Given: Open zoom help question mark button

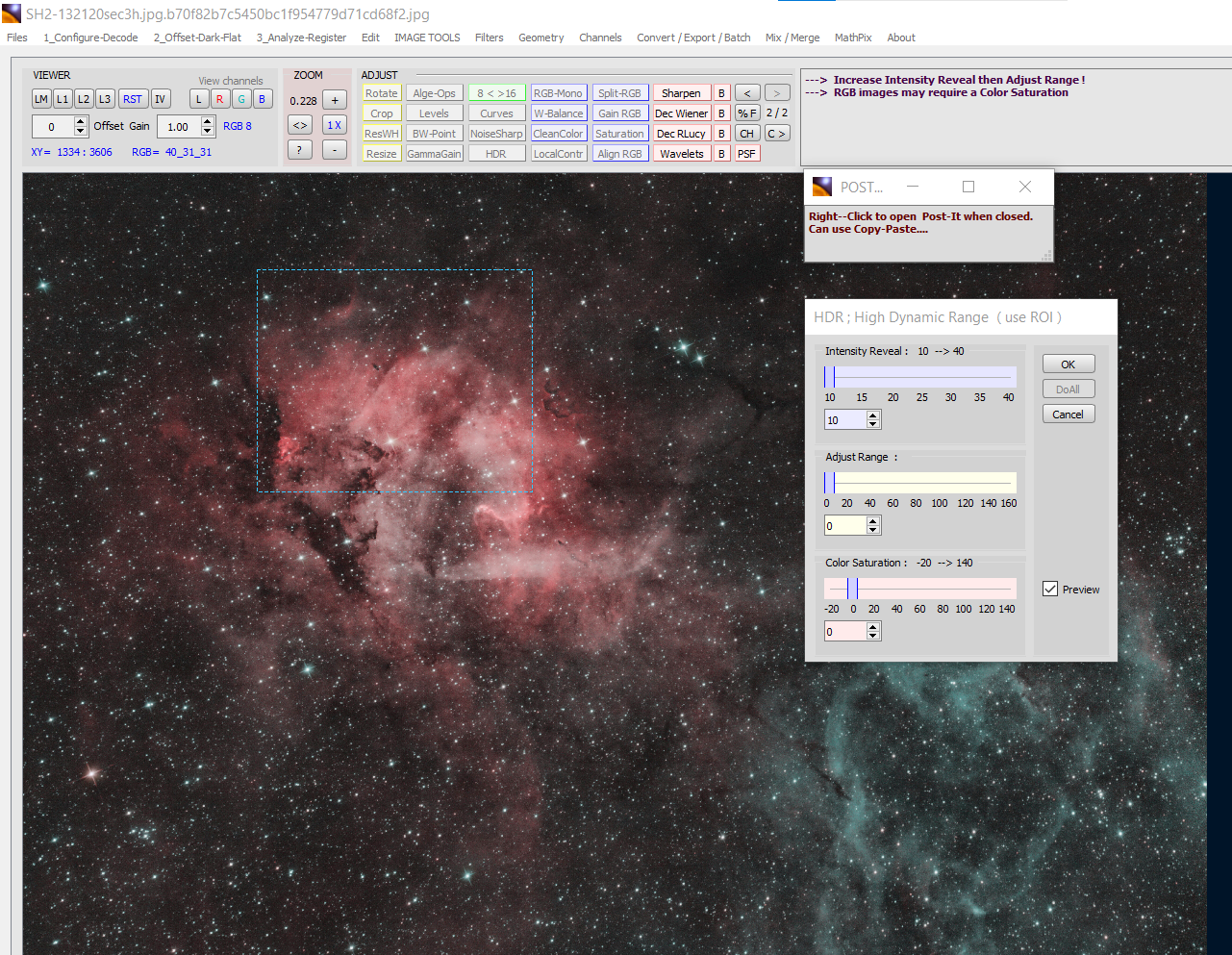Looking at the screenshot, I should (x=300, y=150).
